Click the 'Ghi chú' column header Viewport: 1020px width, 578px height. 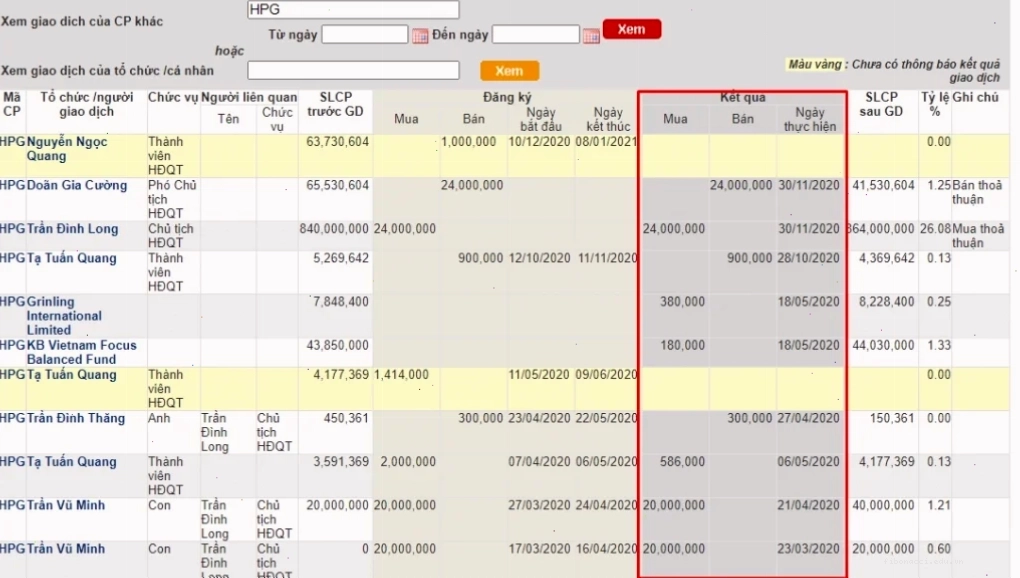tap(975, 98)
